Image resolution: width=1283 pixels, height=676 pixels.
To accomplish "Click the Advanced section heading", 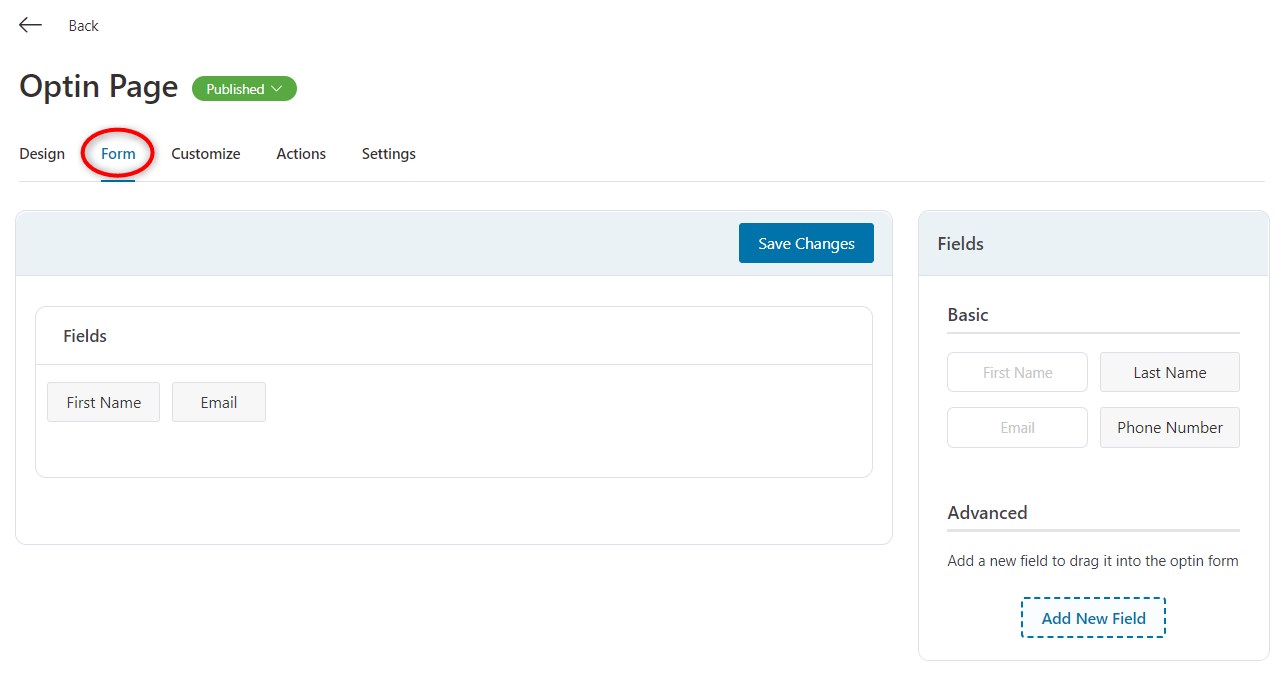I will [987, 512].
